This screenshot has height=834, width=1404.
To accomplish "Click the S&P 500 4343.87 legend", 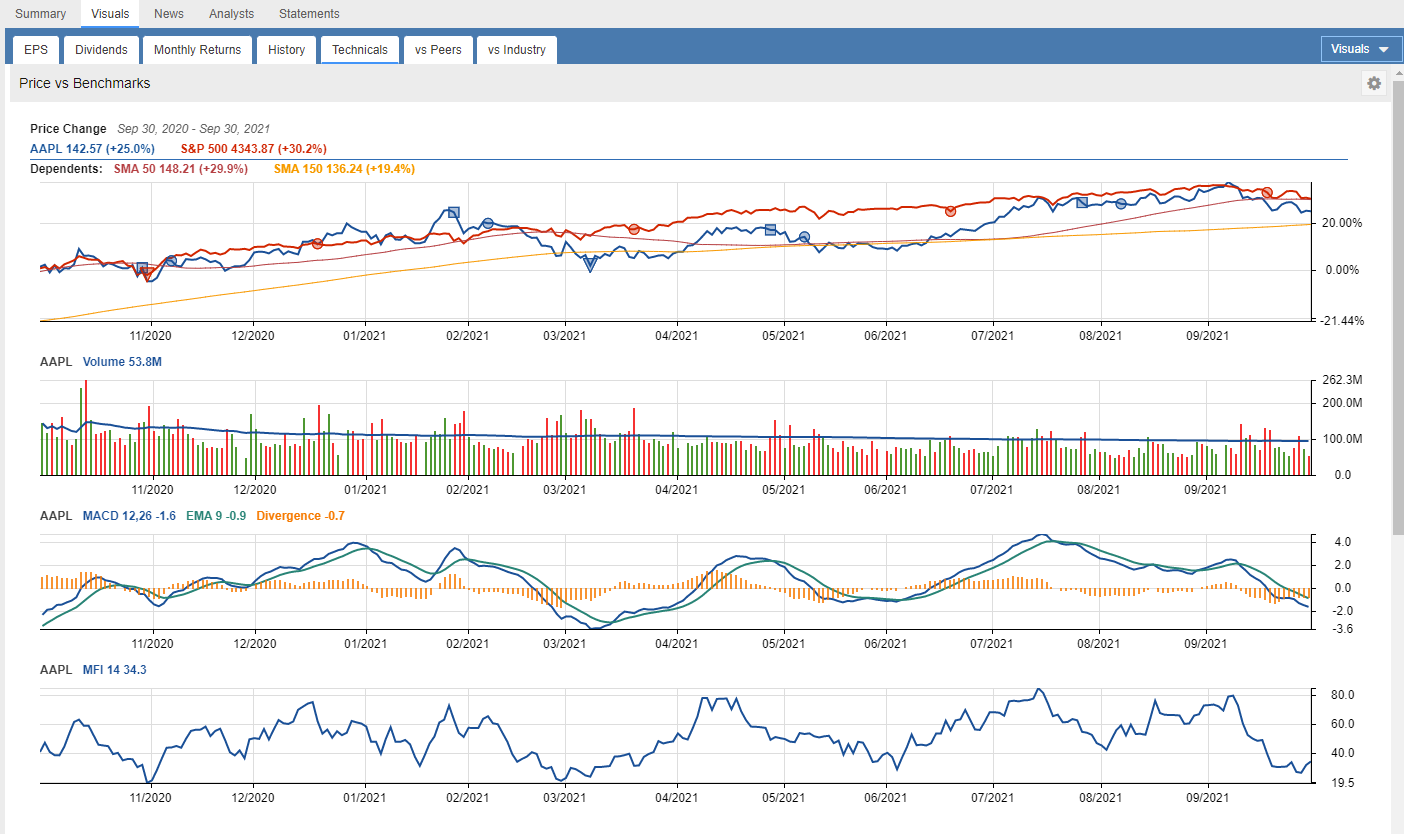I will [253, 149].
